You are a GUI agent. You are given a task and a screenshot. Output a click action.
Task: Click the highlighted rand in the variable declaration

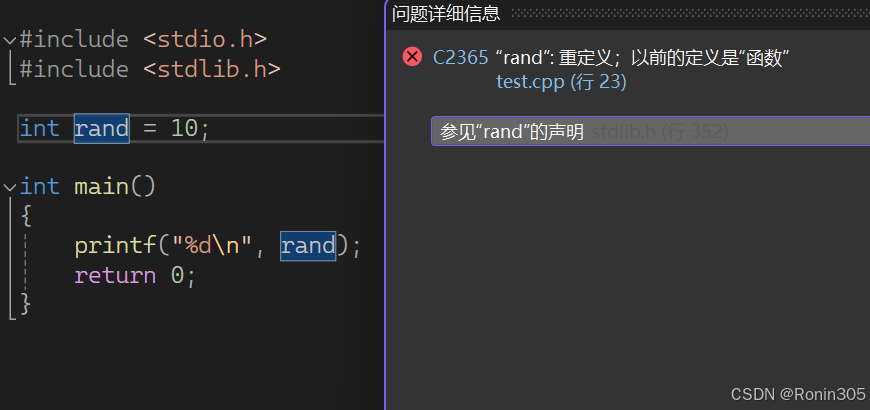(102, 129)
